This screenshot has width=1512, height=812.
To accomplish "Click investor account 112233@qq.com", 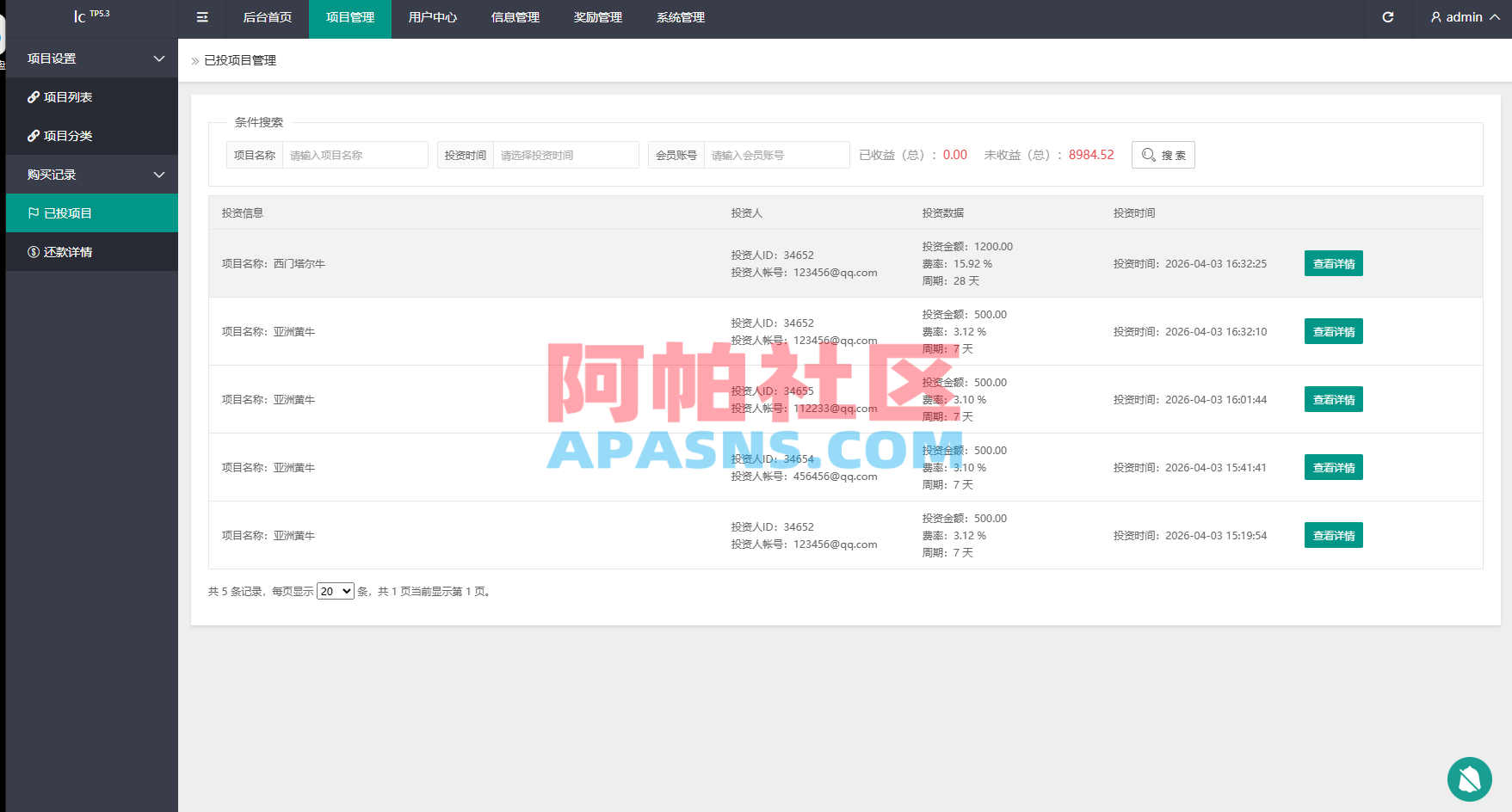I will tap(836, 409).
